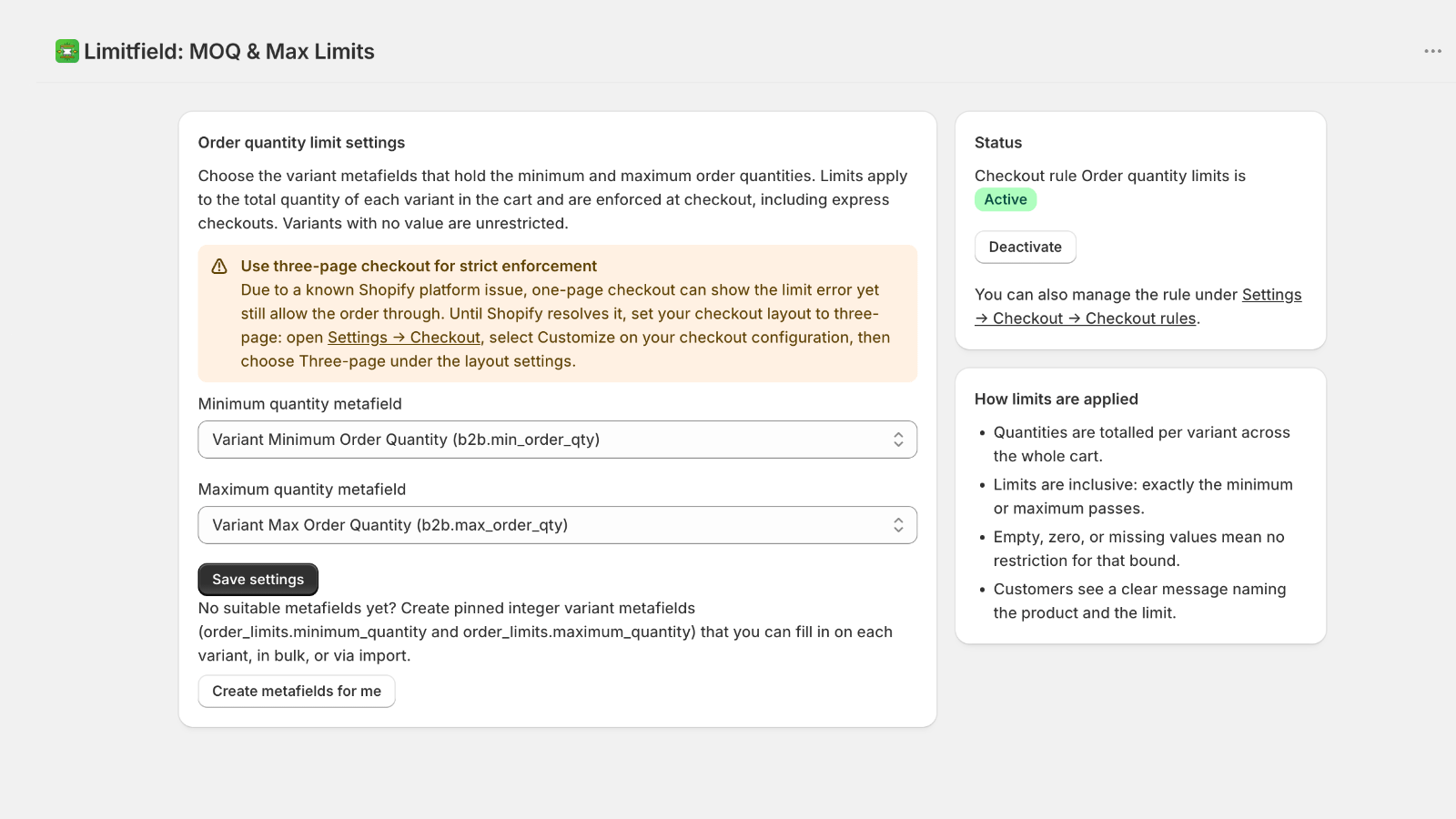Click the Order quantity limit settings heading
Image resolution: width=1456 pixels, height=819 pixels.
(x=301, y=143)
